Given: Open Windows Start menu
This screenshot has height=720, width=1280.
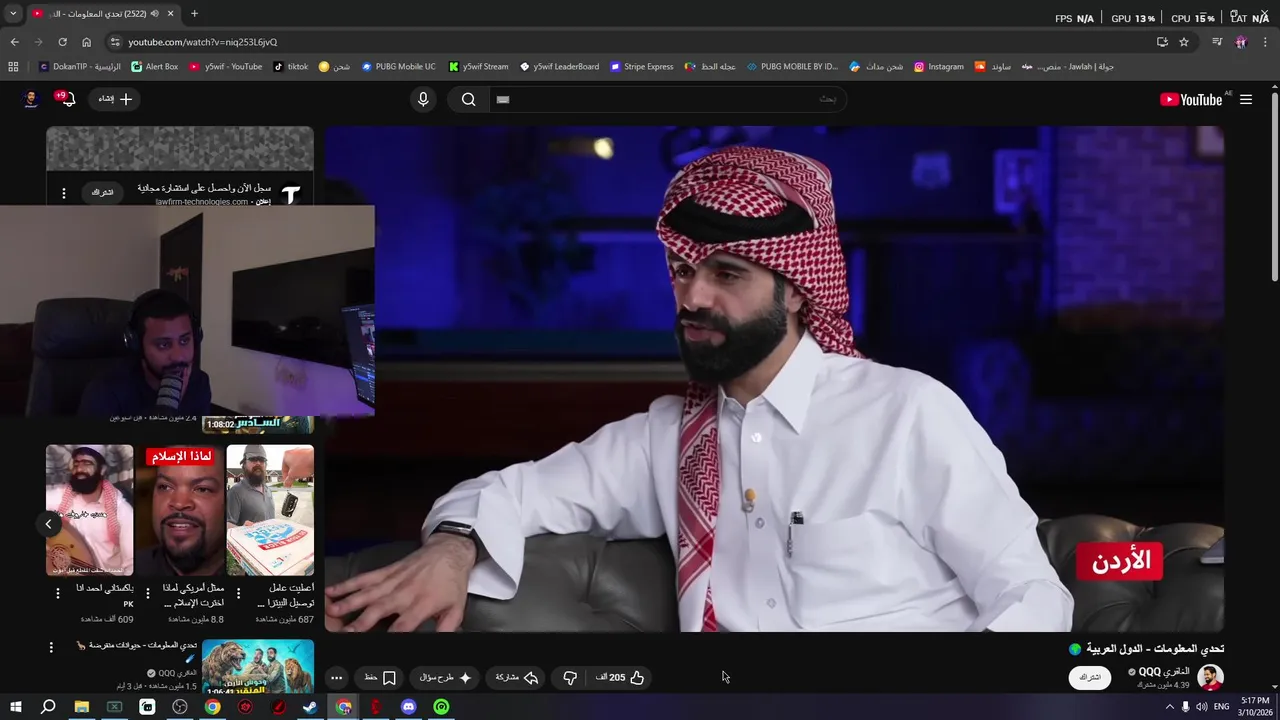Looking at the screenshot, I should [15, 707].
